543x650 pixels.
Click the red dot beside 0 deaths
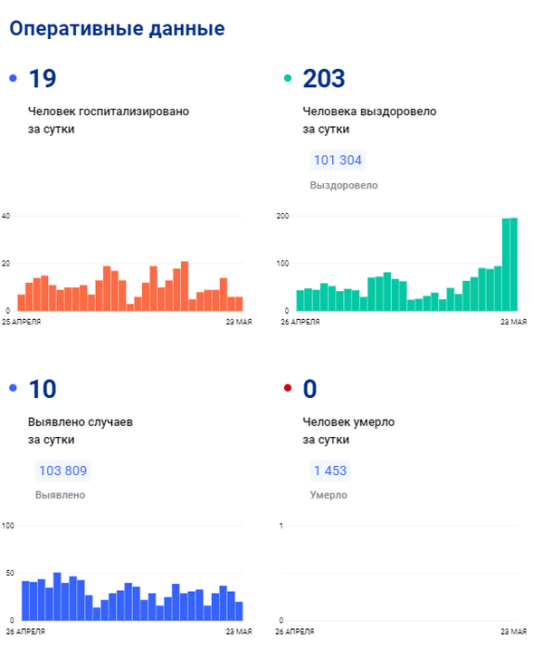(288, 388)
